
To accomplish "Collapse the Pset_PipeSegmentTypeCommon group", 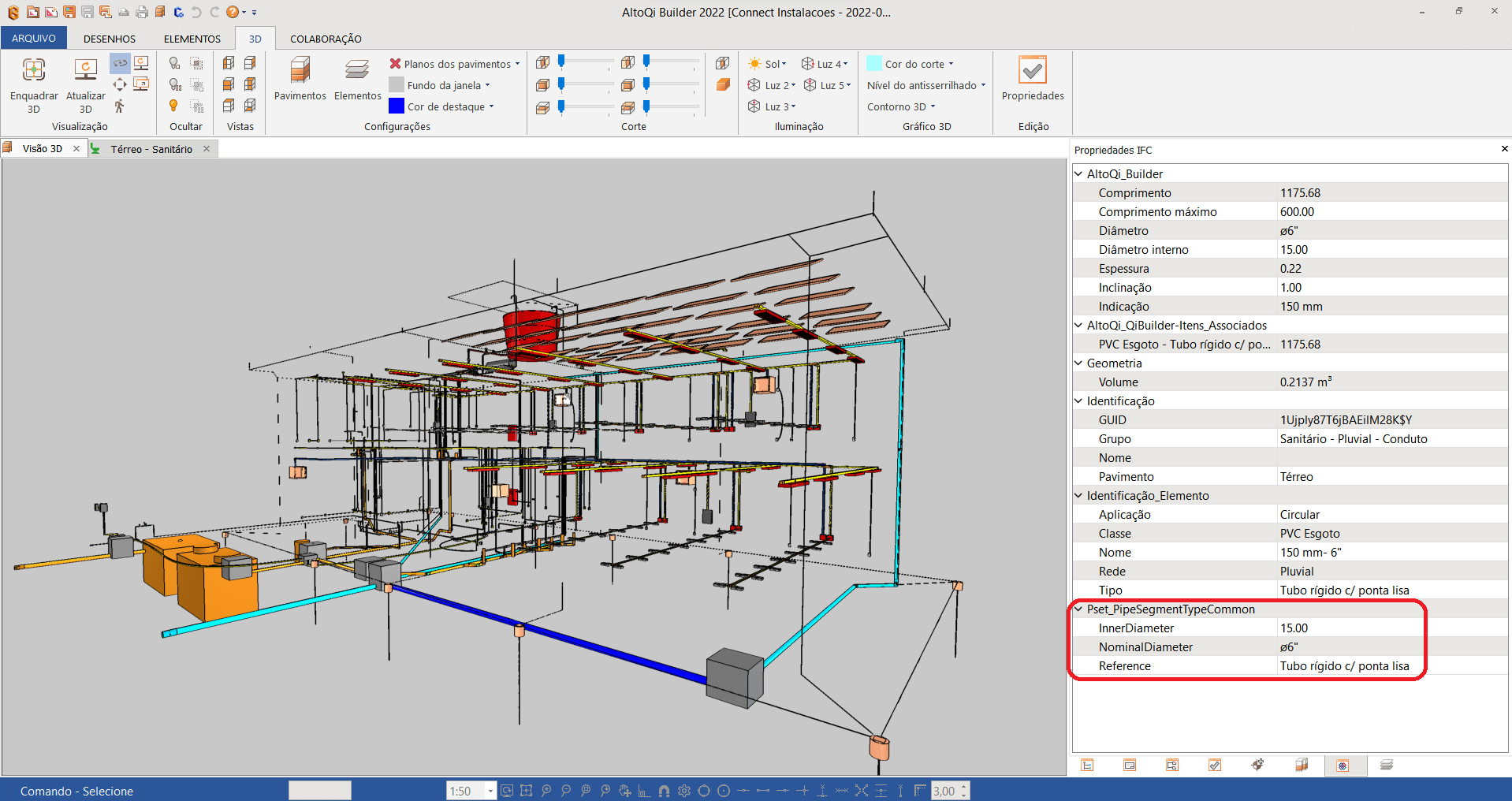I will [1078, 609].
